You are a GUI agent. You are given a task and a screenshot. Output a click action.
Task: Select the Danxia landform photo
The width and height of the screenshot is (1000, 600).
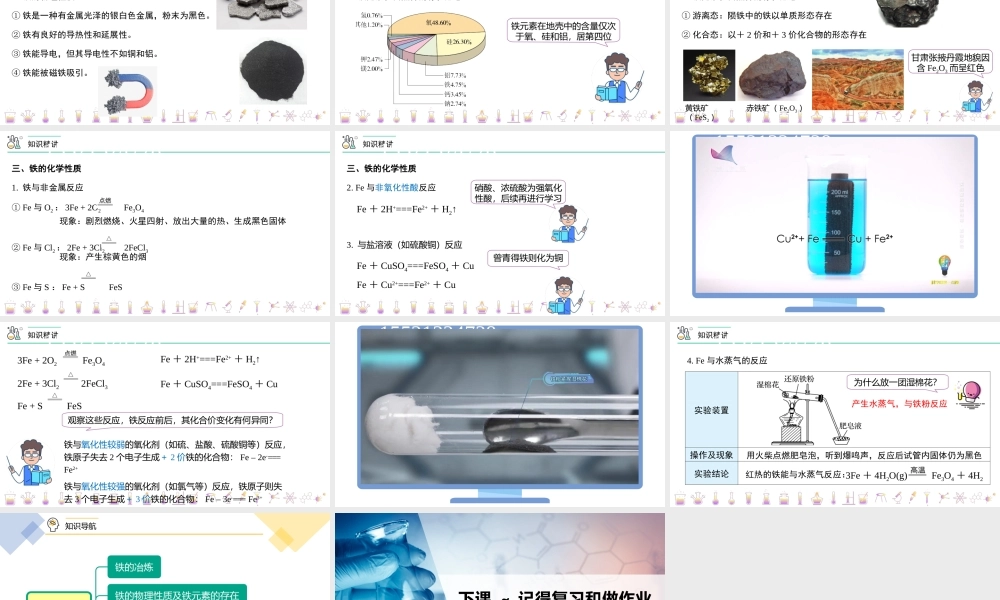click(857, 80)
